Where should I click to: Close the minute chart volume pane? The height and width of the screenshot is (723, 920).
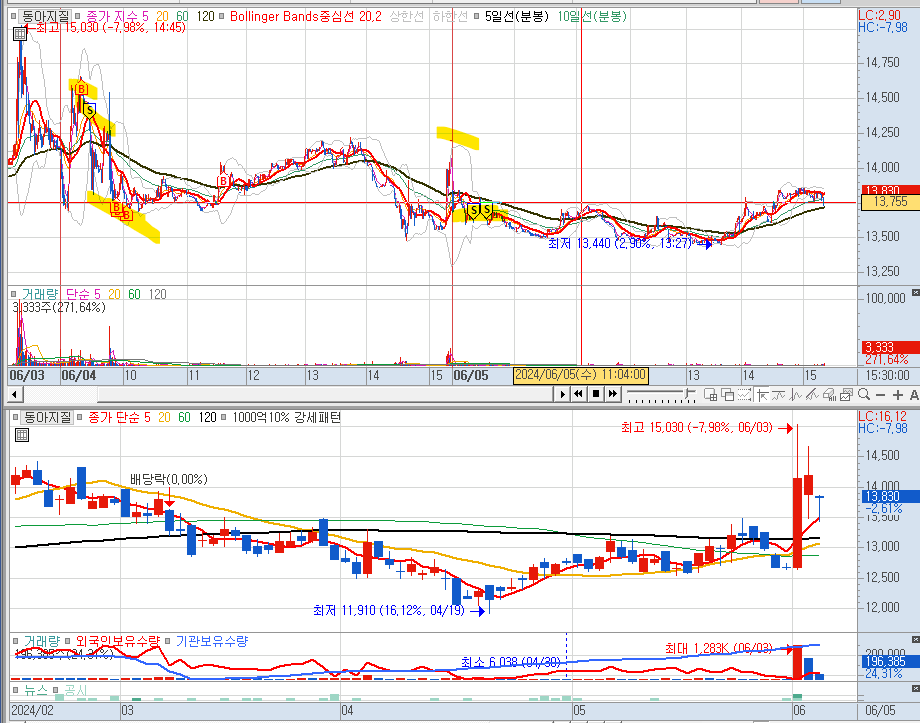[915, 292]
